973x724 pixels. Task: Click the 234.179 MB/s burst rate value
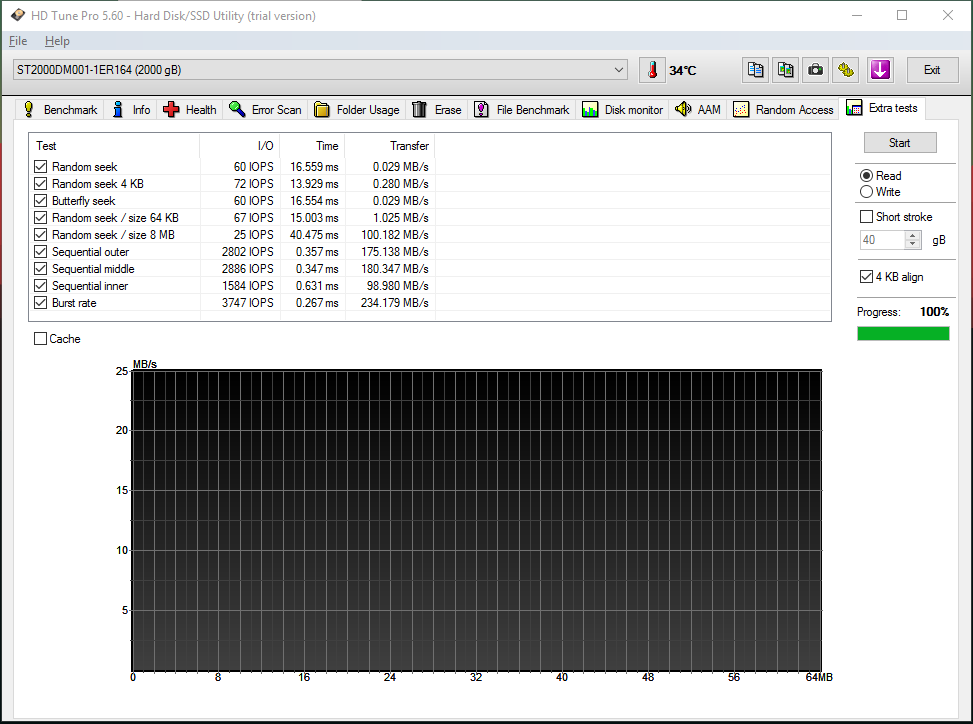click(x=395, y=303)
